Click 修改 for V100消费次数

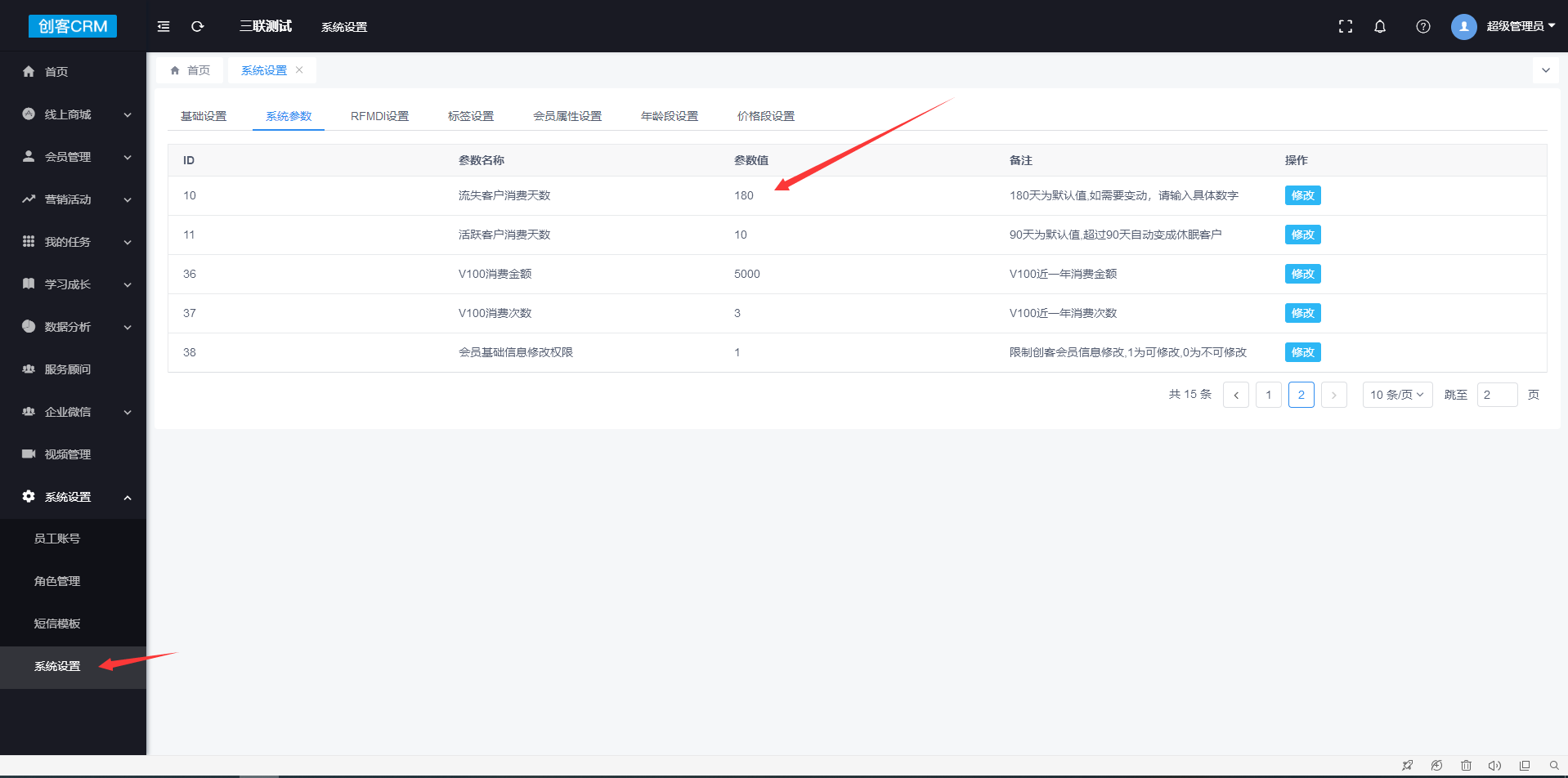pyautogui.click(x=1302, y=313)
